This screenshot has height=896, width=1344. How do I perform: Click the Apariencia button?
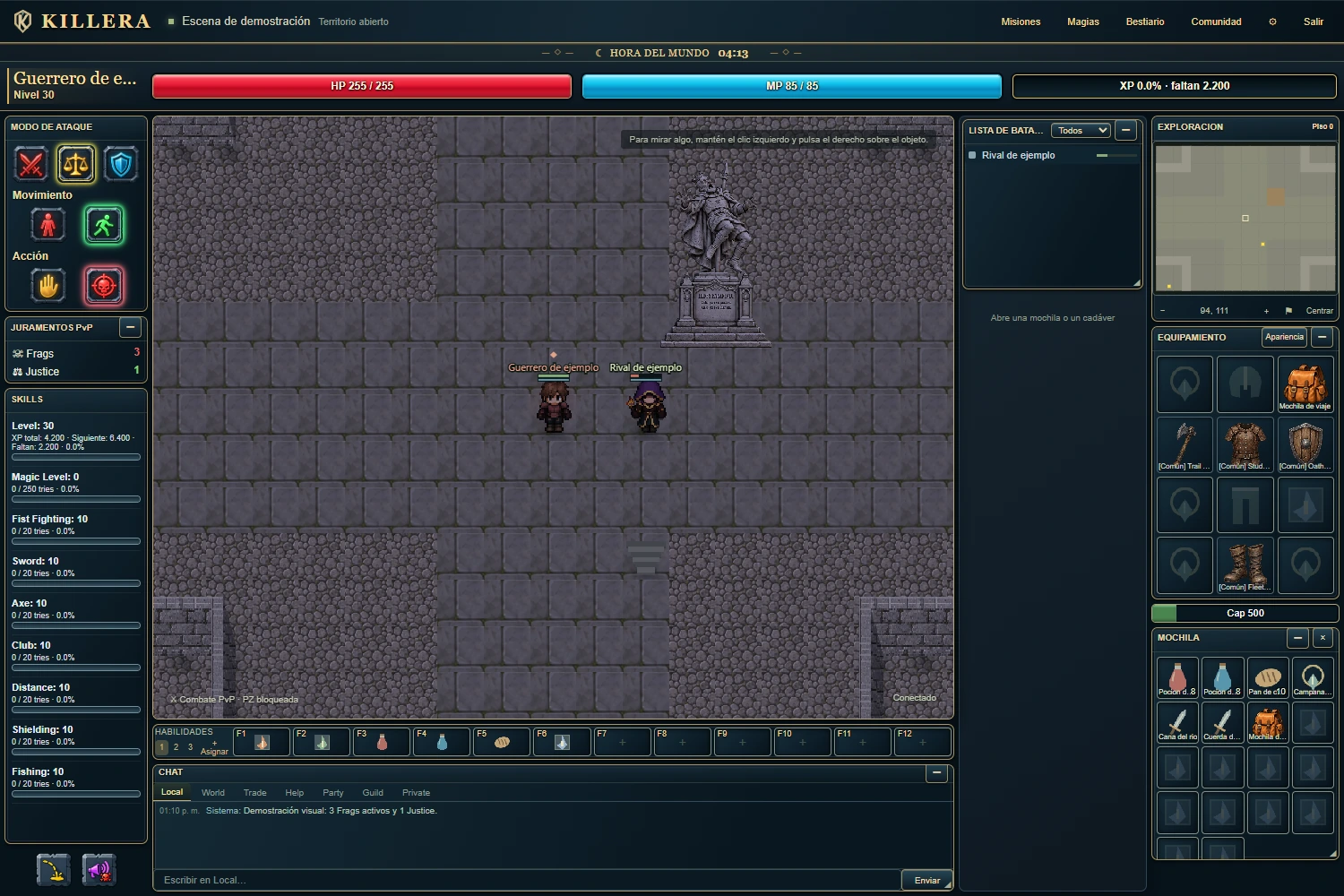pyautogui.click(x=1285, y=337)
